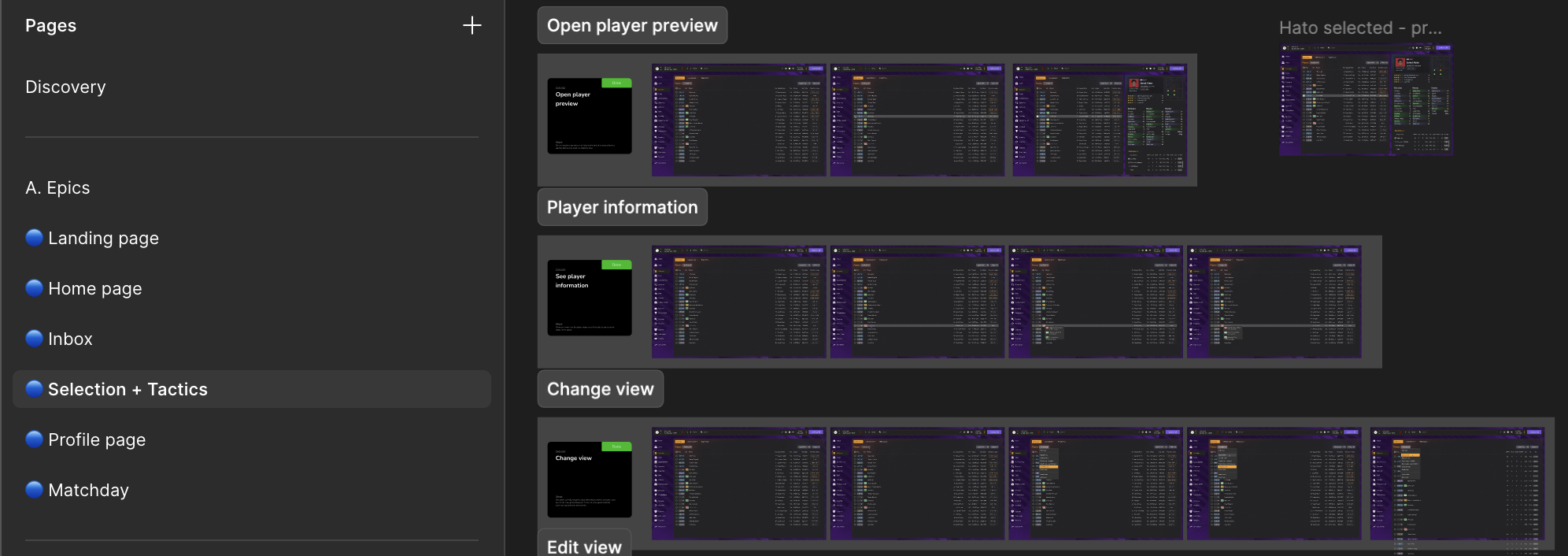This screenshot has width=1568, height=556.
Task: Select the rightmost frame in Change view section
Action: [1457, 484]
